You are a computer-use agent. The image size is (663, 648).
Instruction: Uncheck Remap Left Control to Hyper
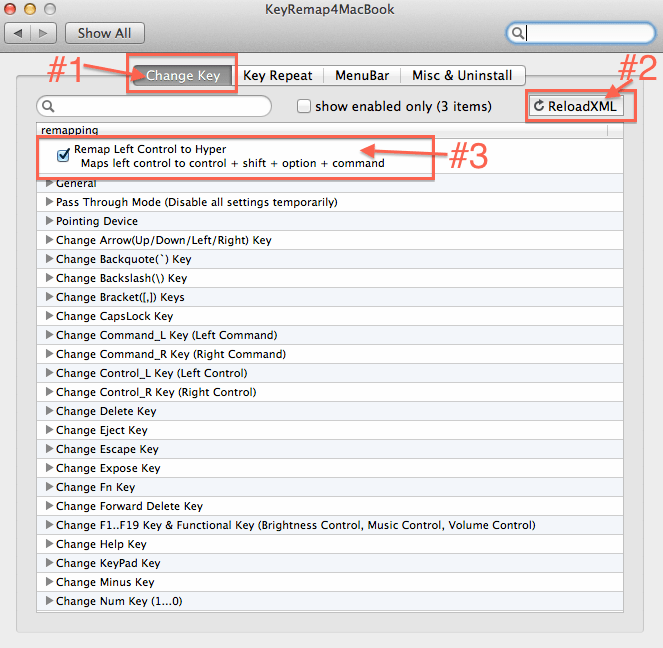point(64,154)
